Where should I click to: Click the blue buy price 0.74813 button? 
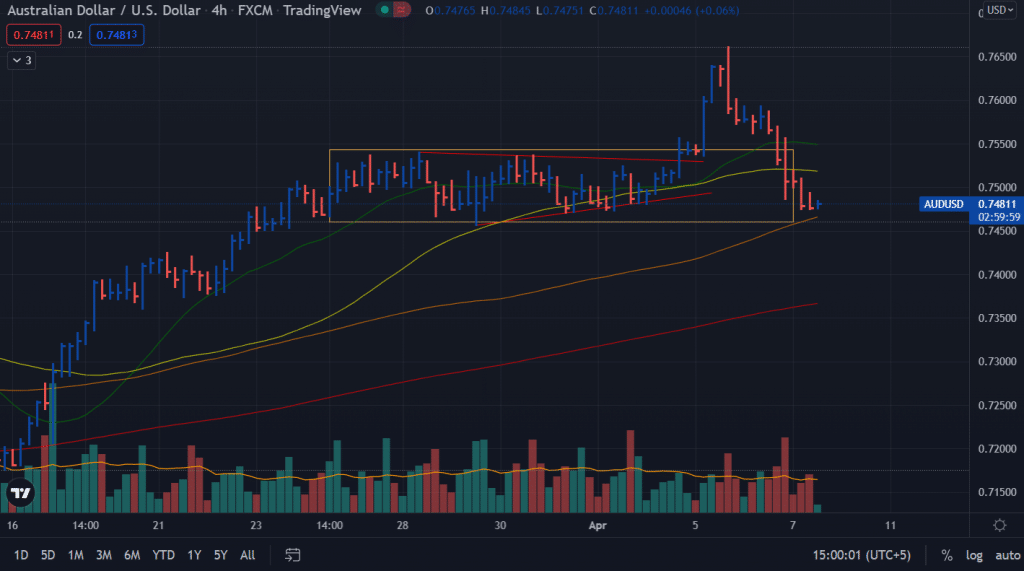(116, 35)
